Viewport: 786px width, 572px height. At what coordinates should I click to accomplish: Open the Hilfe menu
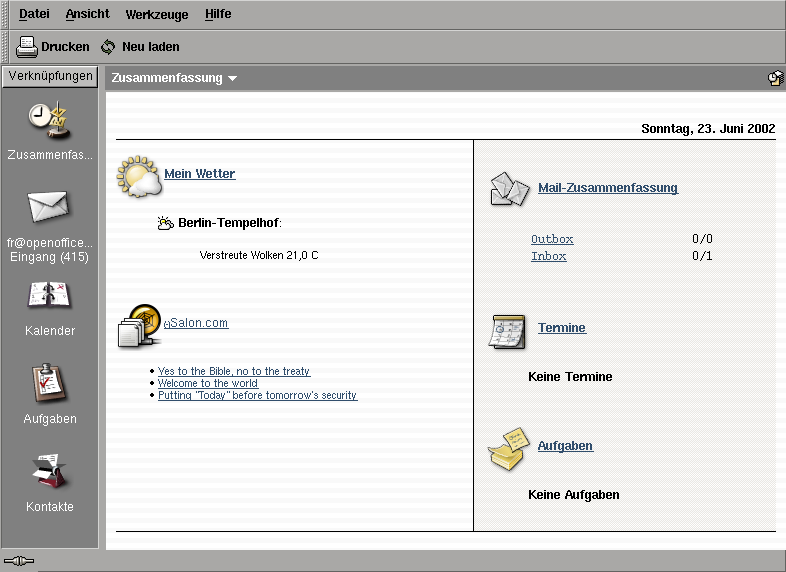point(218,14)
